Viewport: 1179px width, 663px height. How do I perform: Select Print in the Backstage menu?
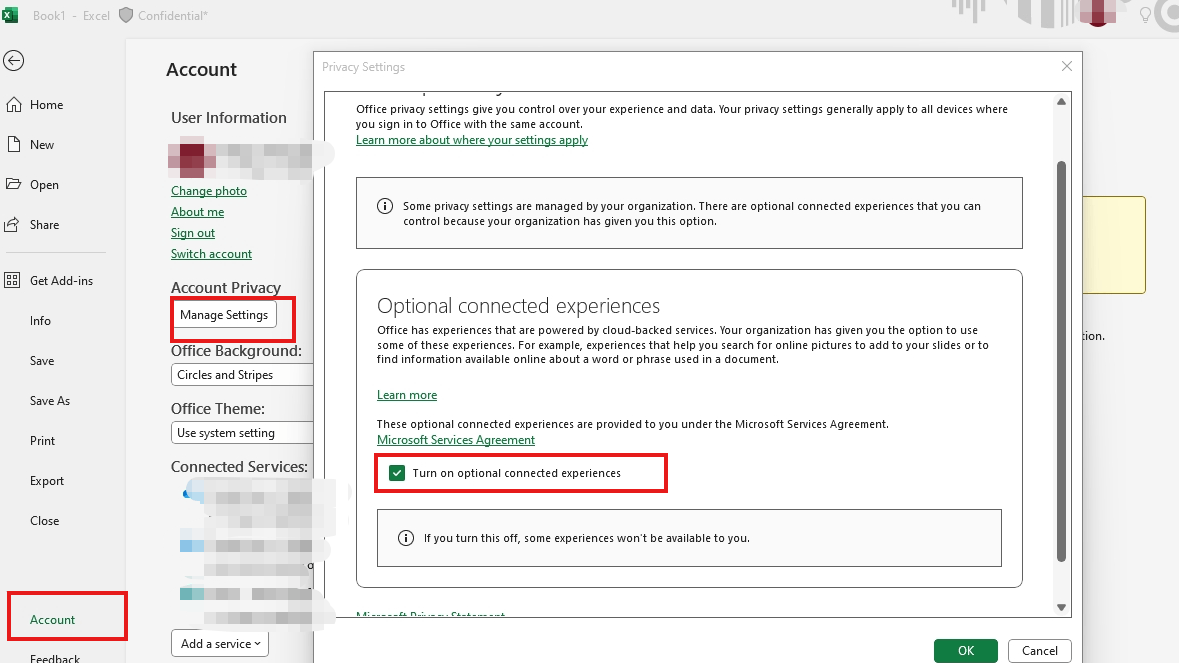pos(42,440)
